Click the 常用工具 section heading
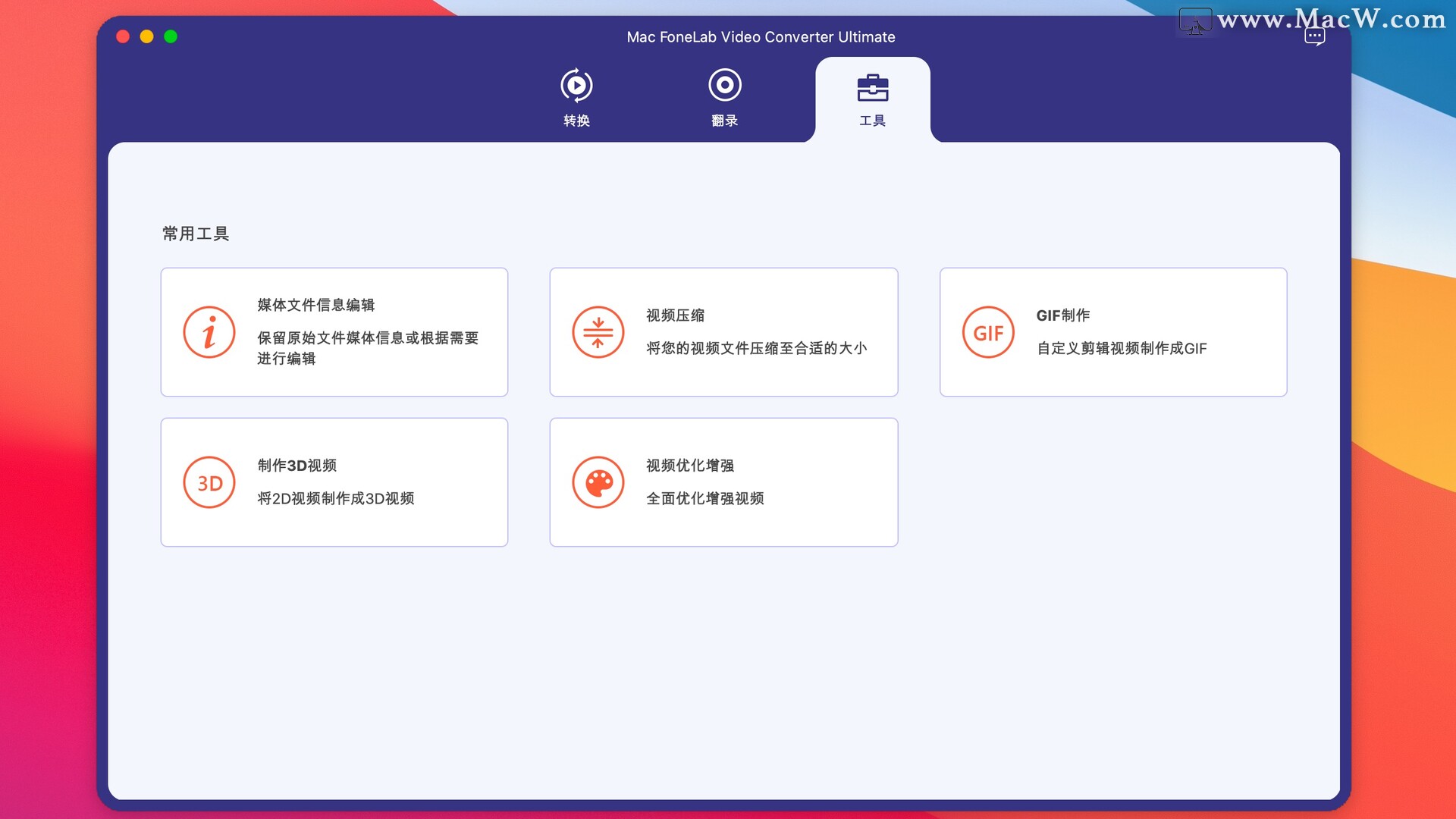This screenshot has width=1456, height=819. tap(196, 234)
